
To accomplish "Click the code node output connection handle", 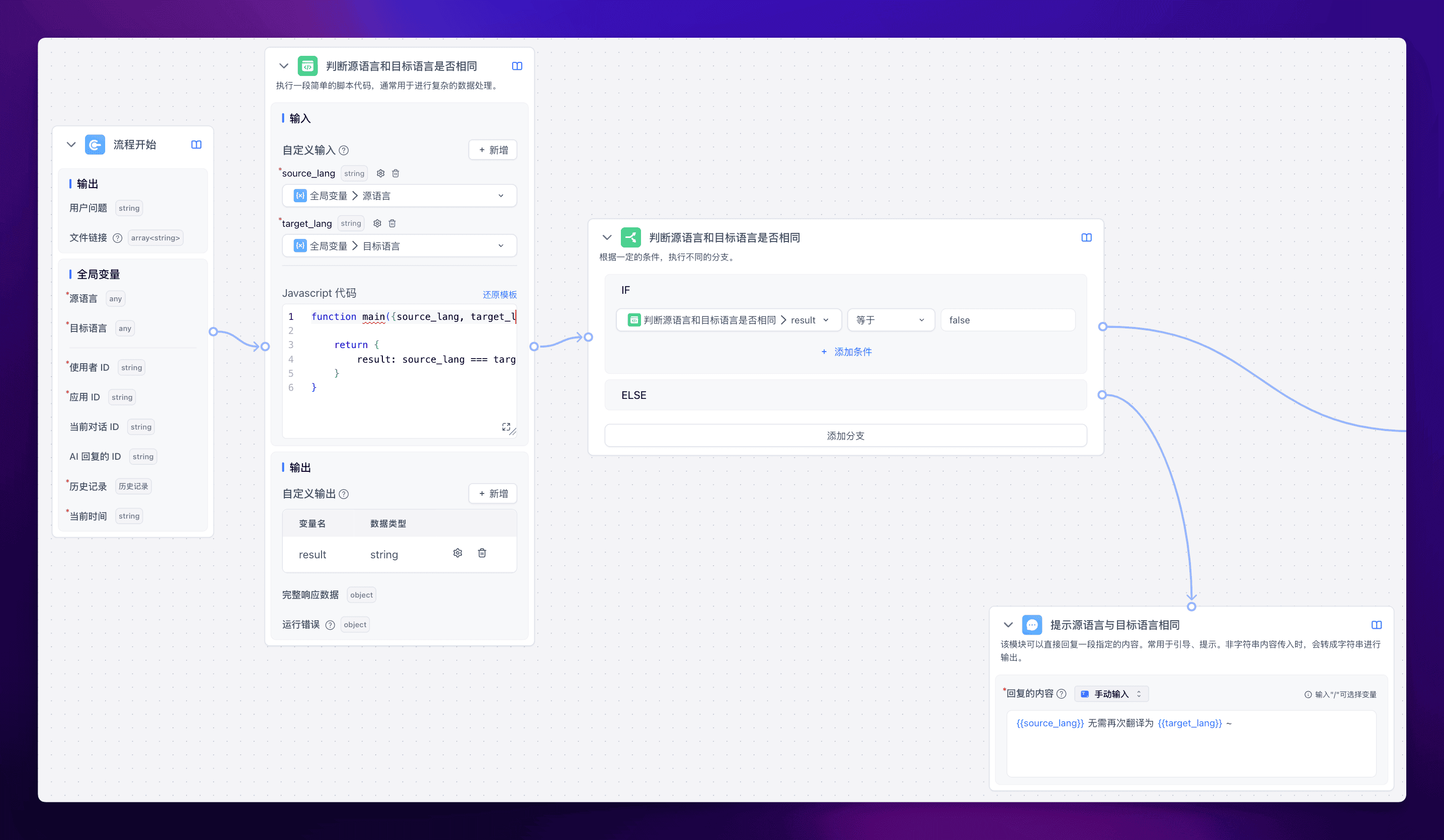I will [534, 346].
